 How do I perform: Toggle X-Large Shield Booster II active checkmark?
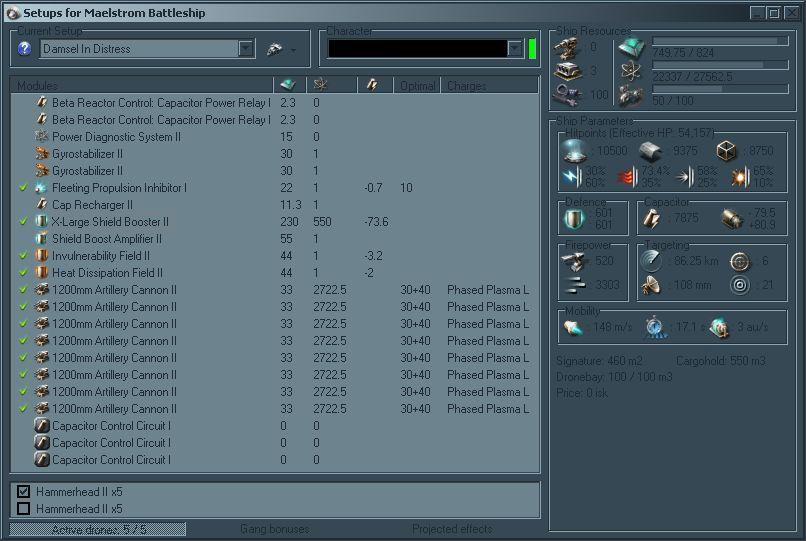click(x=23, y=222)
